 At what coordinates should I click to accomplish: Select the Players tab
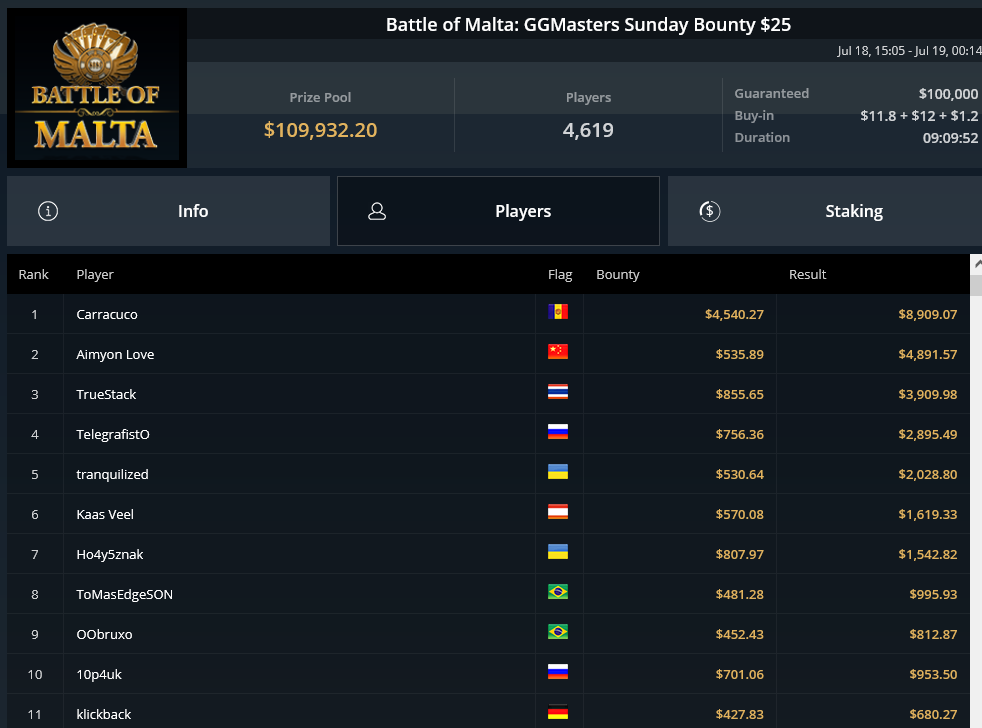[499, 211]
